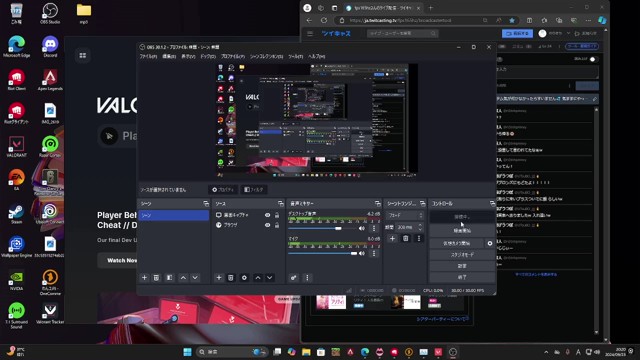Open the Fade transition type dropdown
Image resolution: width=640 pixels, height=360 pixels.
pyautogui.click(x=404, y=215)
